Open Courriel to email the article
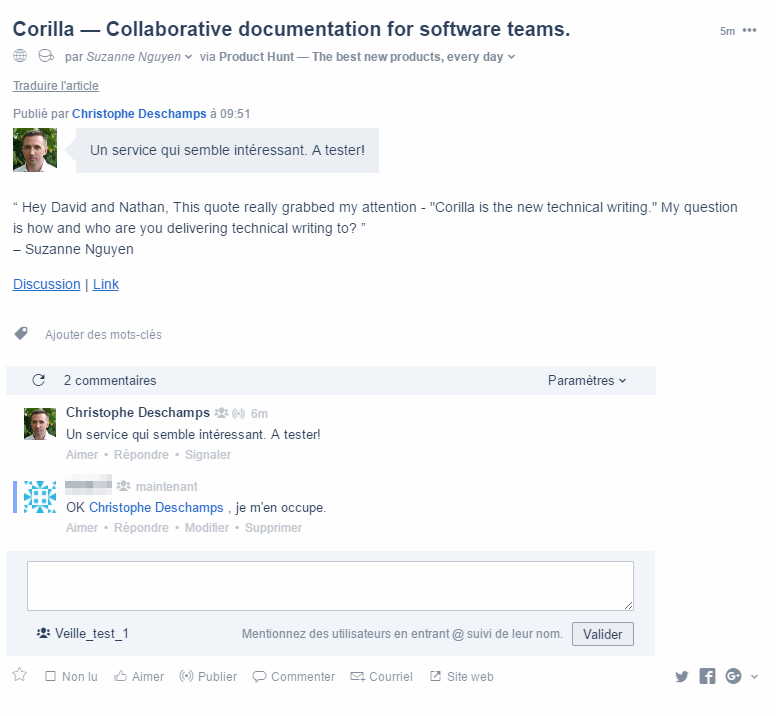Screen dimensions: 776x716 pos(381,677)
